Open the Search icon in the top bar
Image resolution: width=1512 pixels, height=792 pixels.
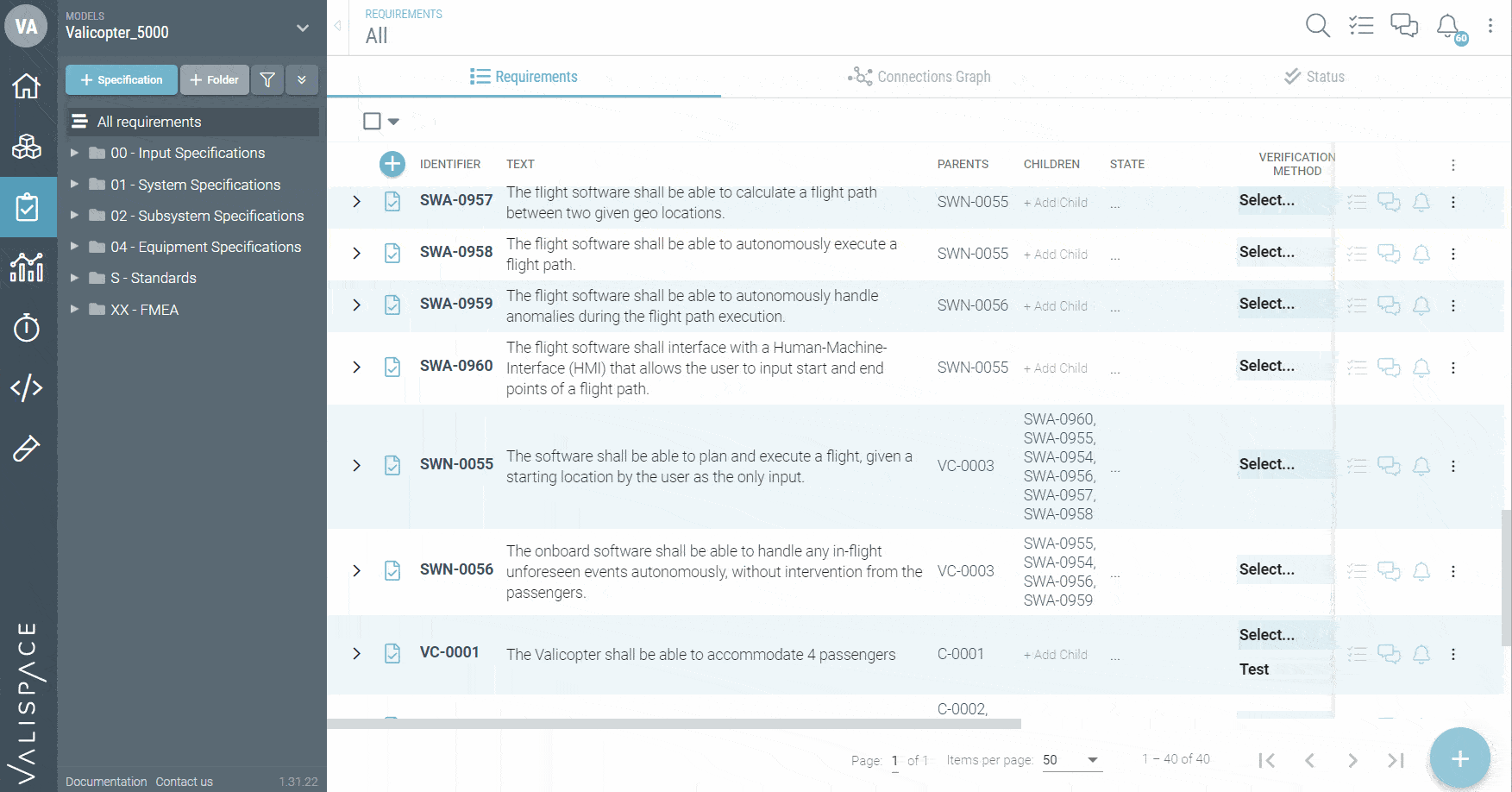[x=1317, y=26]
